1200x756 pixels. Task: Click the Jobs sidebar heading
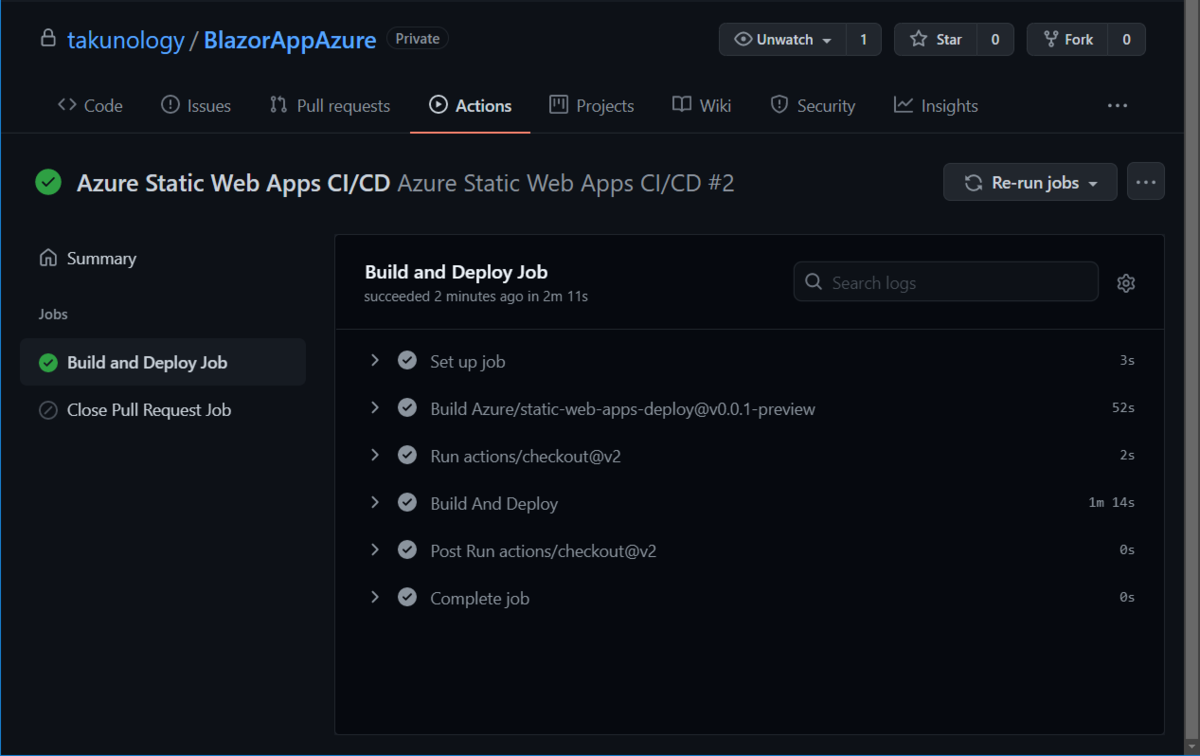pos(53,314)
